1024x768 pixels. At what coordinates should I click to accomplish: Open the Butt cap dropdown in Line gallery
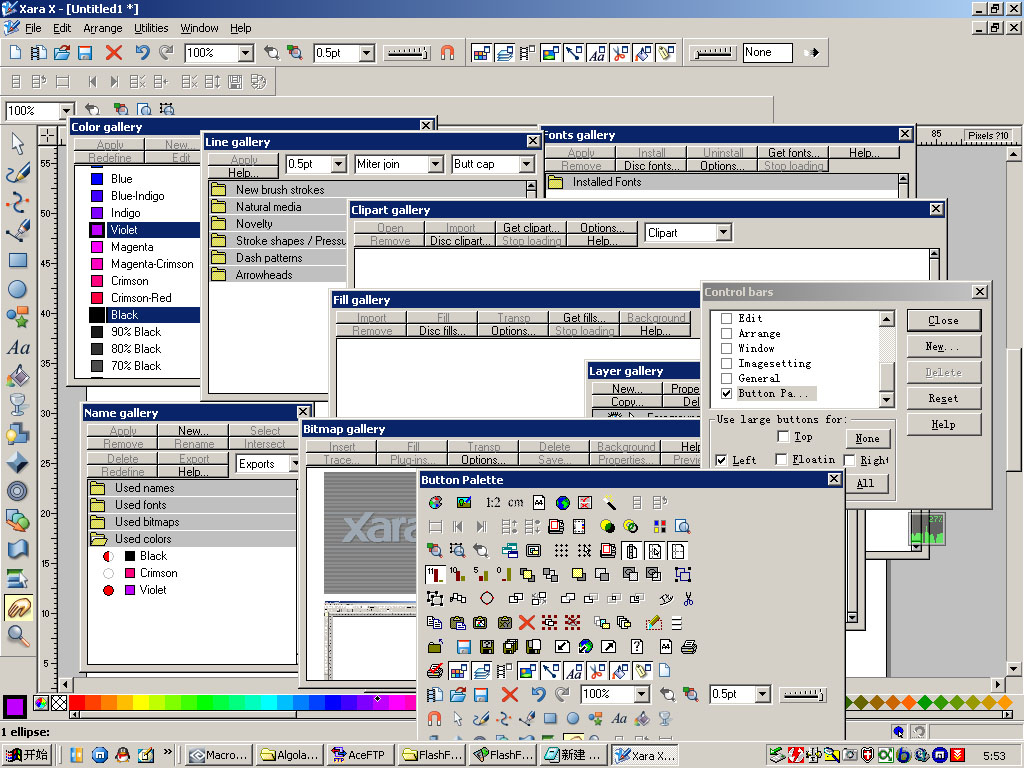click(x=526, y=164)
